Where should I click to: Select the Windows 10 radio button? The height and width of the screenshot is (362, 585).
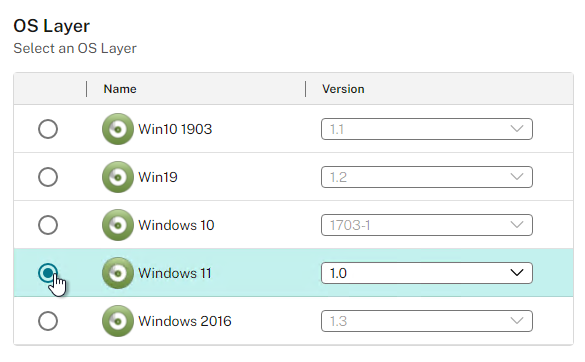48,225
